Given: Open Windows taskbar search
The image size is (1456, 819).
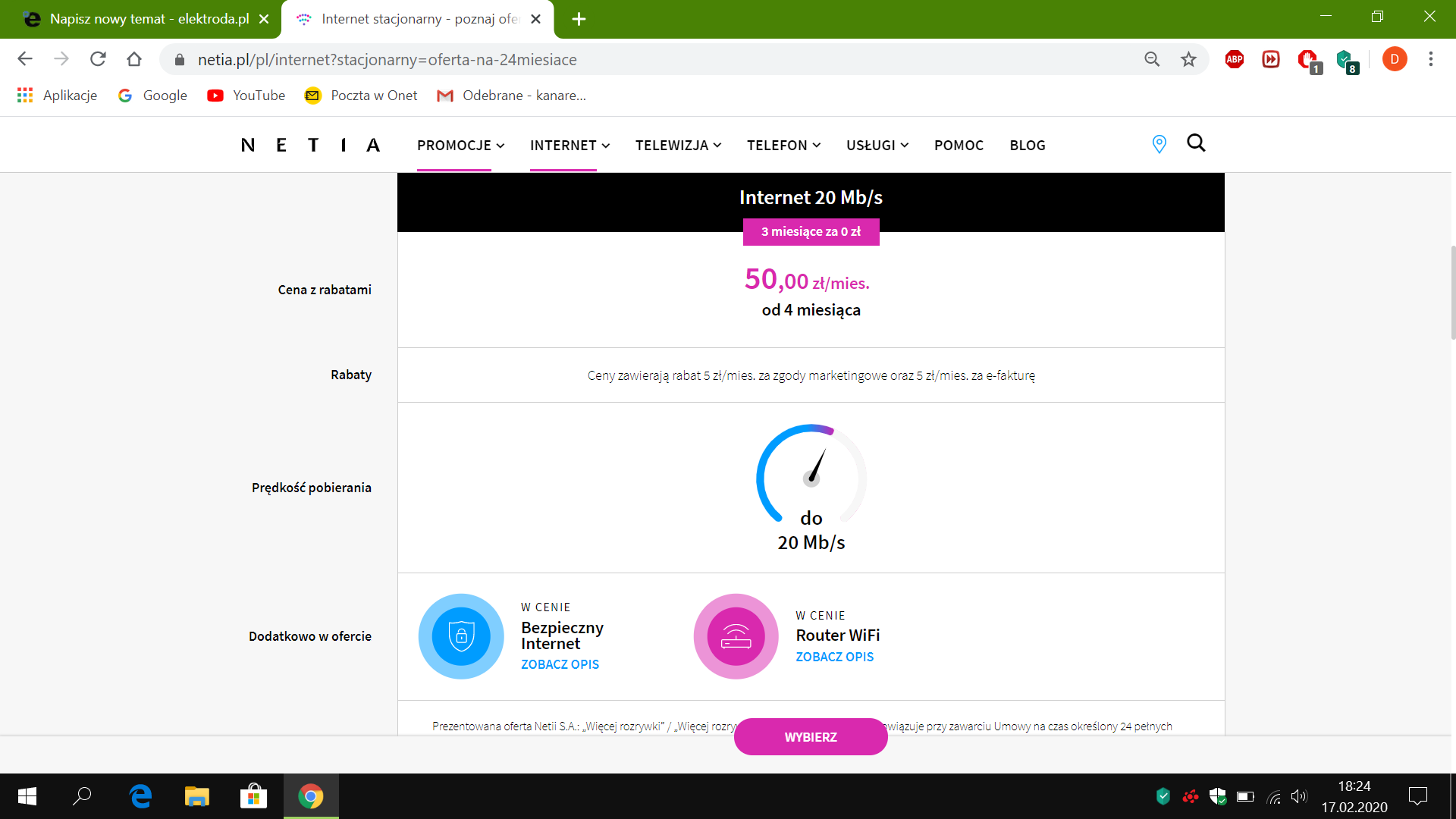Looking at the screenshot, I should coord(82,796).
